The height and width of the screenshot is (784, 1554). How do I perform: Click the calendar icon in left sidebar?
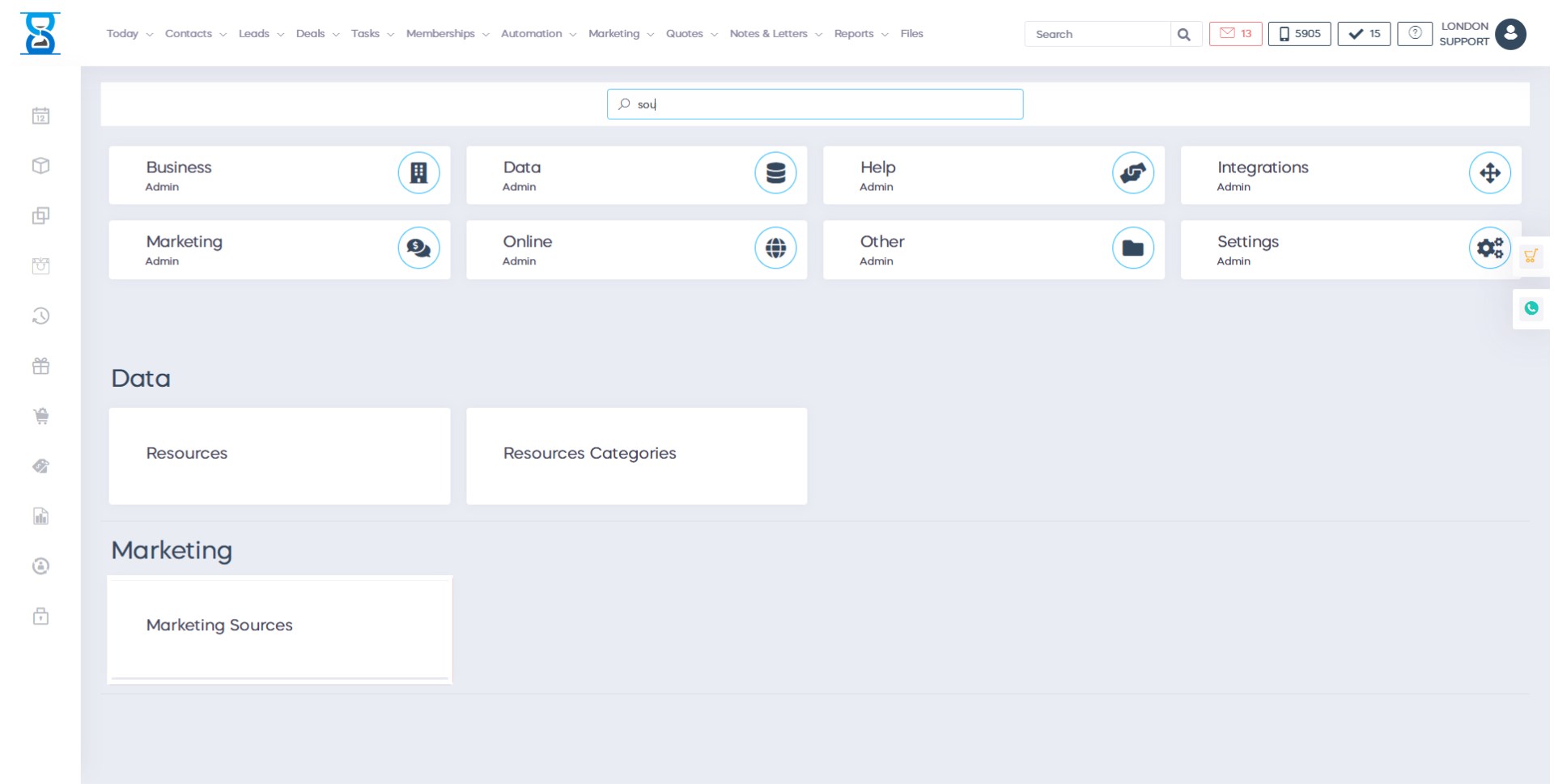click(40, 117)
